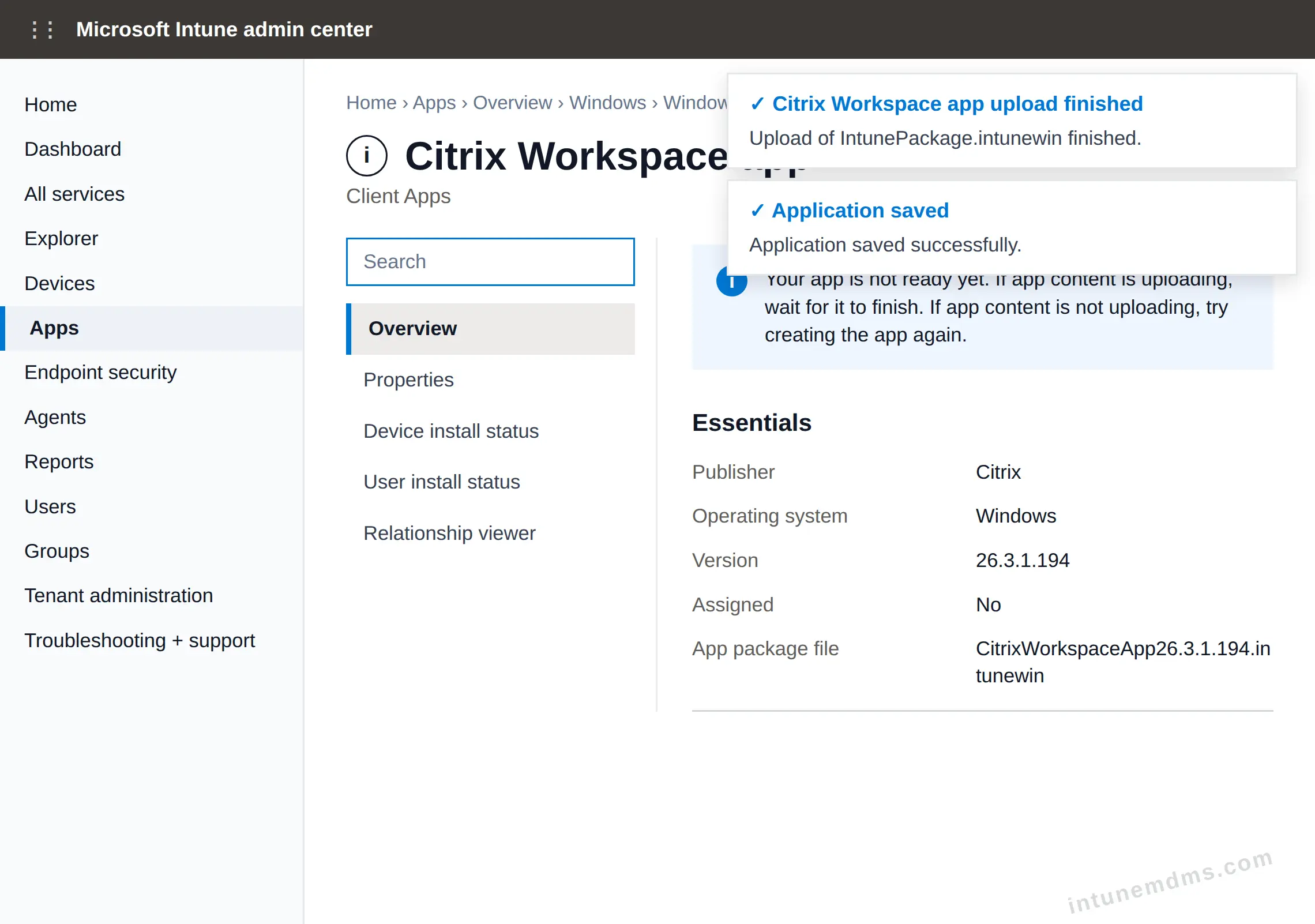
Task: Open Groups in the sidebar
Action: (x=152, y=551)
